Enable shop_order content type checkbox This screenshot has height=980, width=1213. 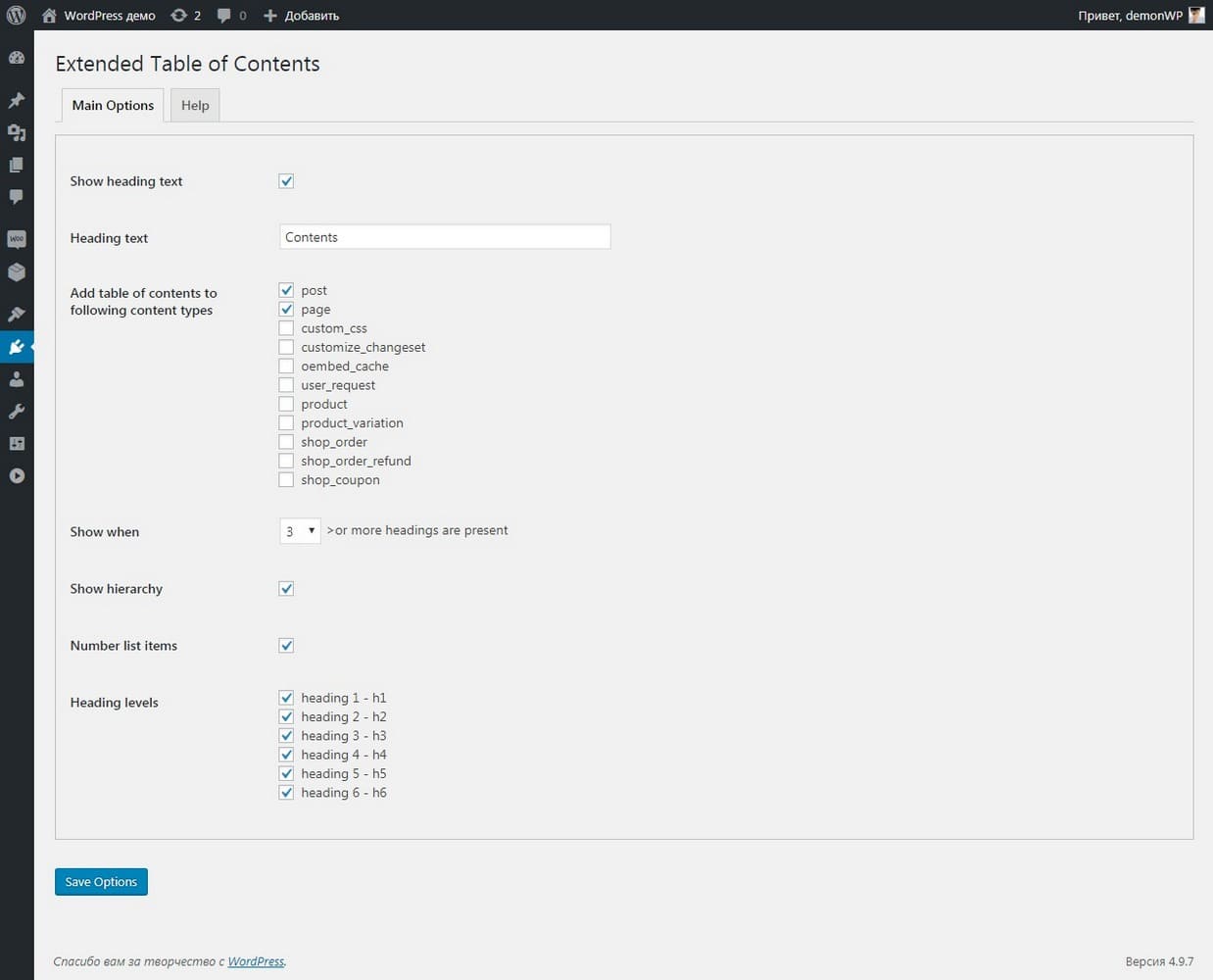click(286, 442)
